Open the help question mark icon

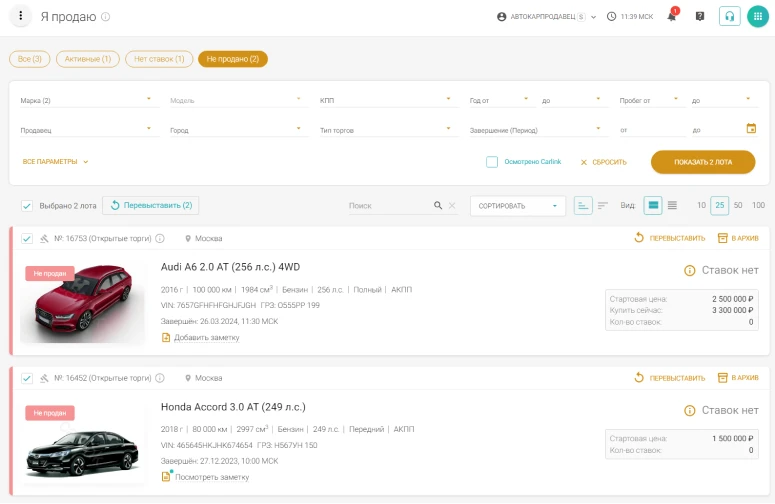point(700,17)
